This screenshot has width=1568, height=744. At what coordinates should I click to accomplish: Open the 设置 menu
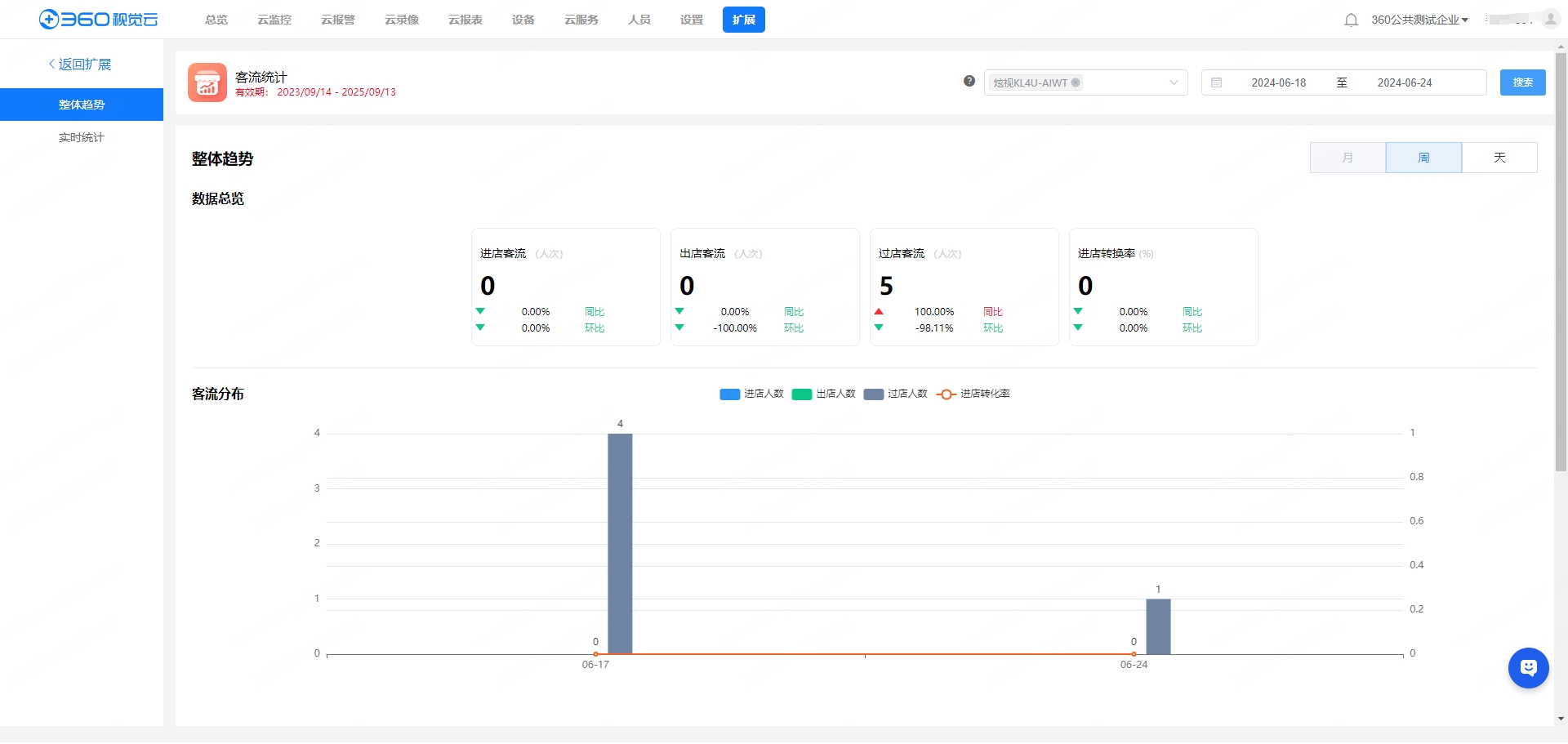click(x=692, y=20)
